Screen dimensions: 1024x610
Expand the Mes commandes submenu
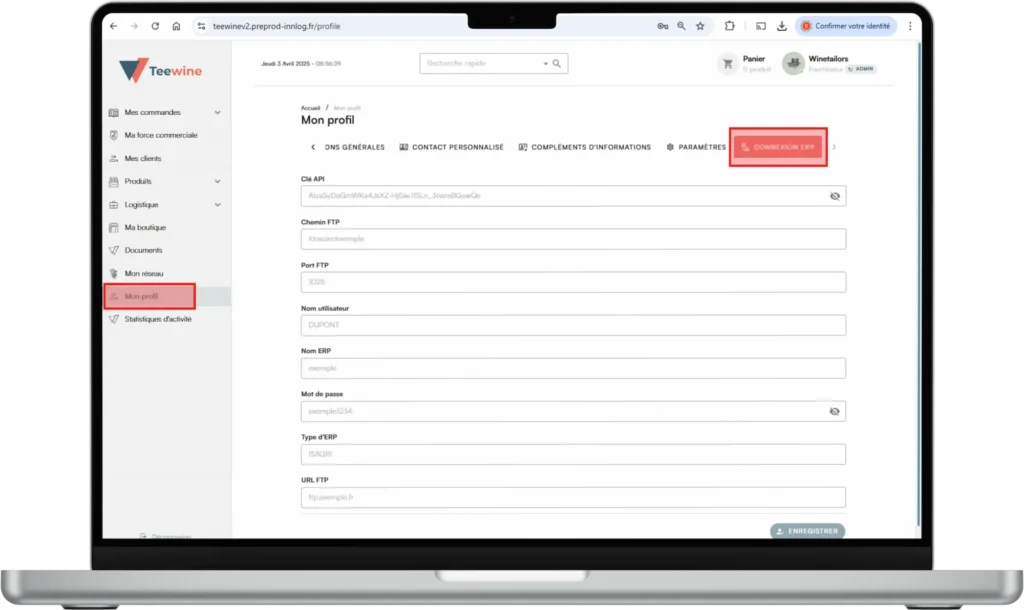(218, 113)
